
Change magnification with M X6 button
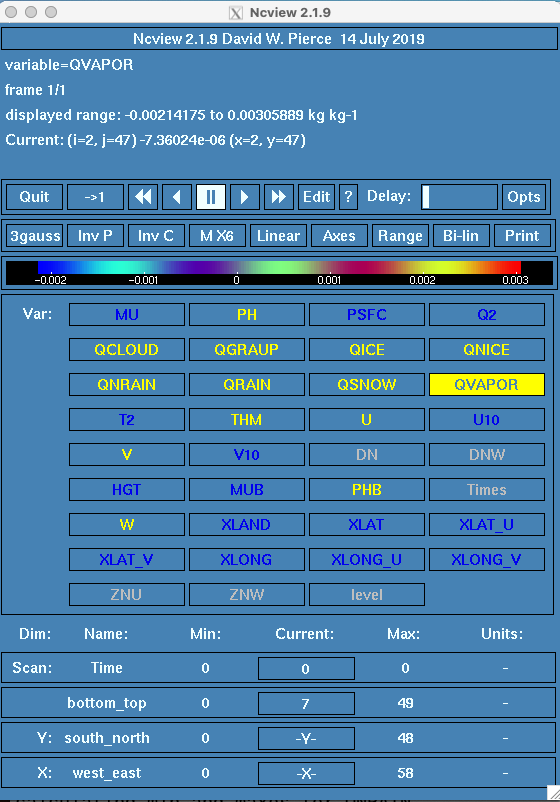point(217,236)
